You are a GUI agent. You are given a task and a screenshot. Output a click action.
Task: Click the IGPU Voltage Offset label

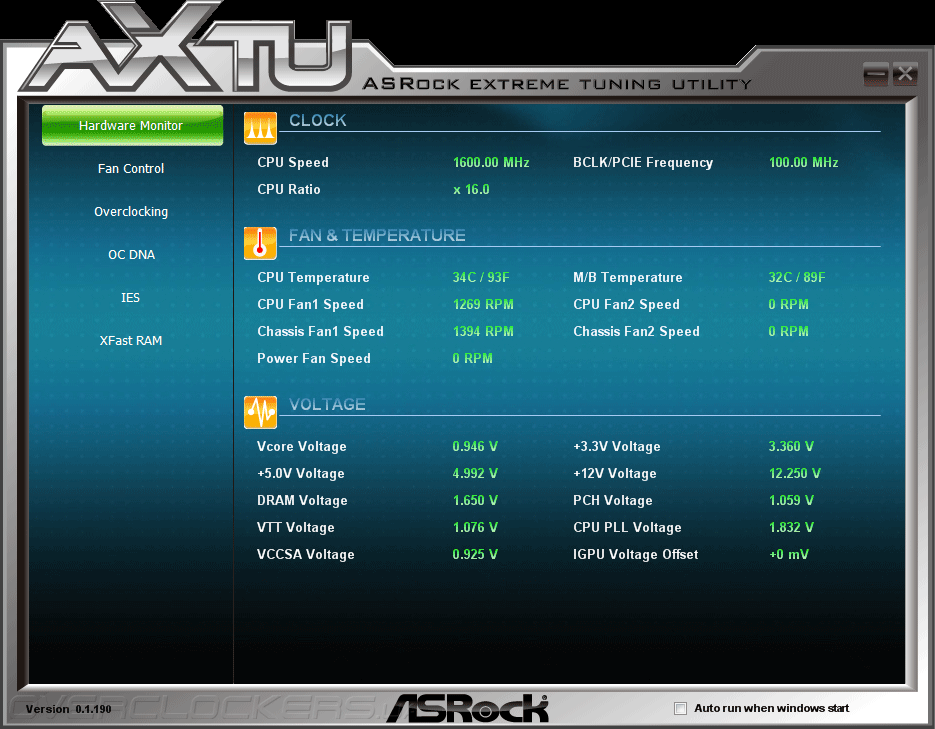point(635,554)
